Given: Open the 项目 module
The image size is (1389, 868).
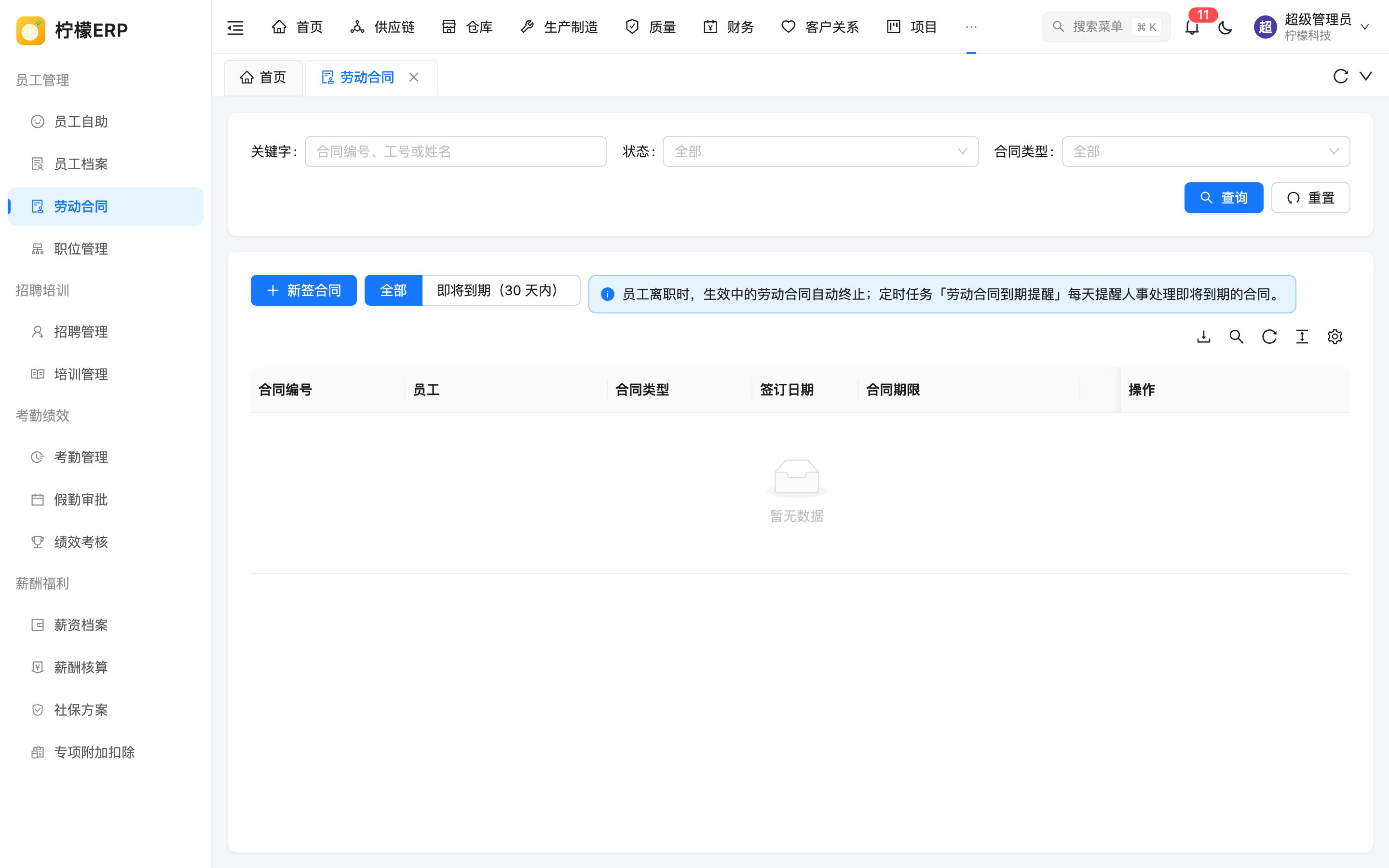Looking at the screenshot, I should (x=912, y=27).
